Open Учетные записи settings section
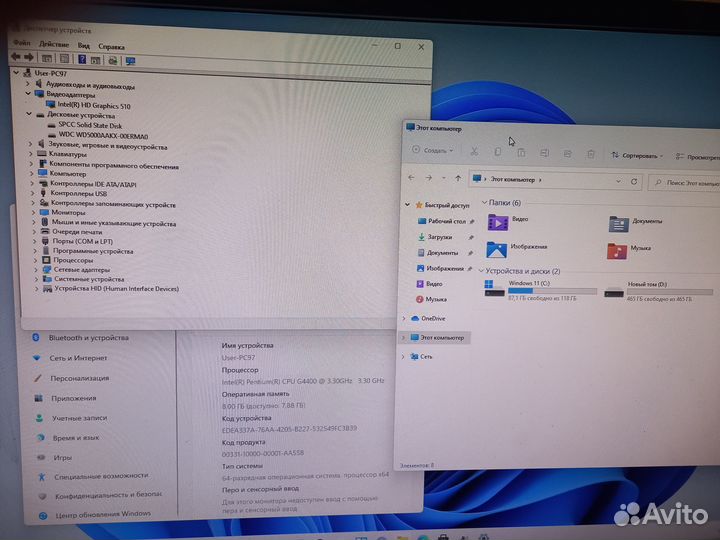 click(71, 418)
